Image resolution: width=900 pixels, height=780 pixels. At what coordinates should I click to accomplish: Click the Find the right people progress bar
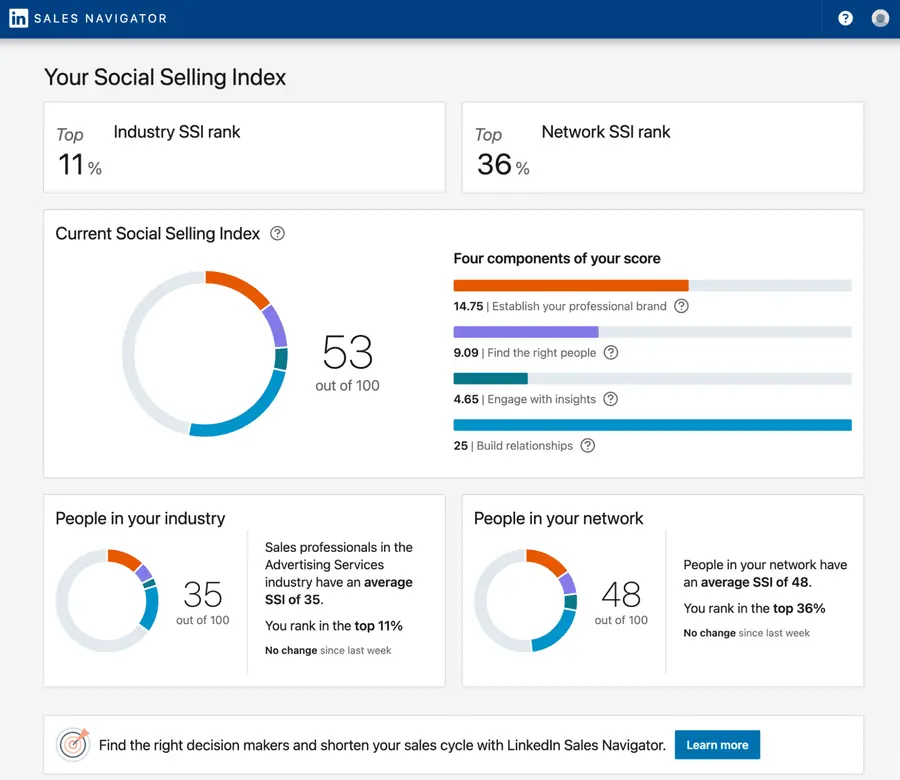pyautogui.click(x=652, y=331)
